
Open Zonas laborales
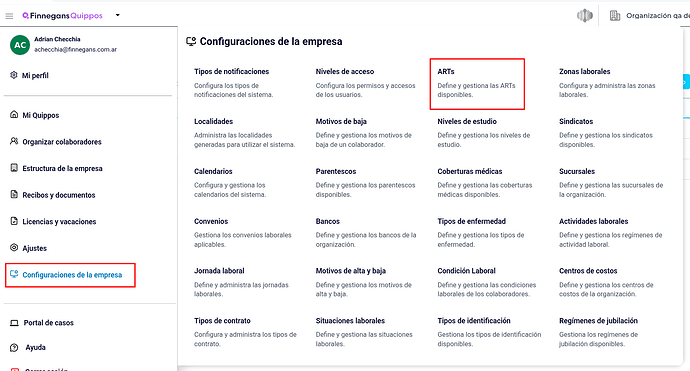[584, 71]
